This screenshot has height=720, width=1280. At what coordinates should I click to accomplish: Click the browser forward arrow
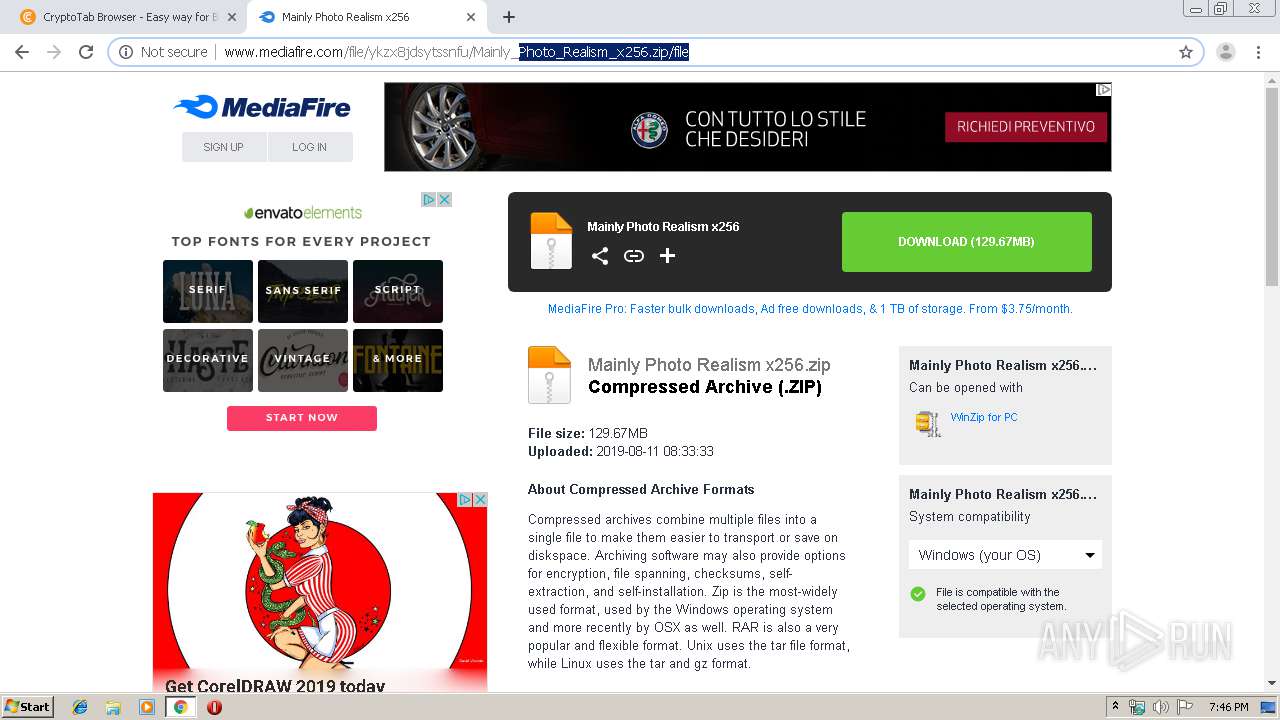pyautogui.click(x=54, y=52)
